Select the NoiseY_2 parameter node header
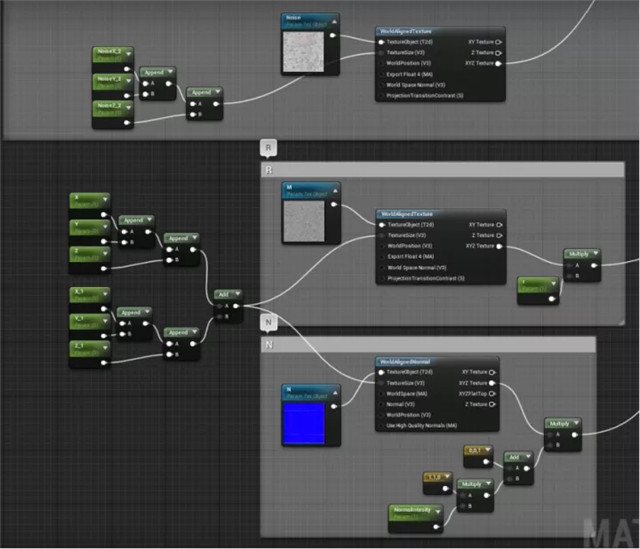Image resolution: width=640 pixels, height=549 pixels. pyautogui.click(x=113, y=81)
